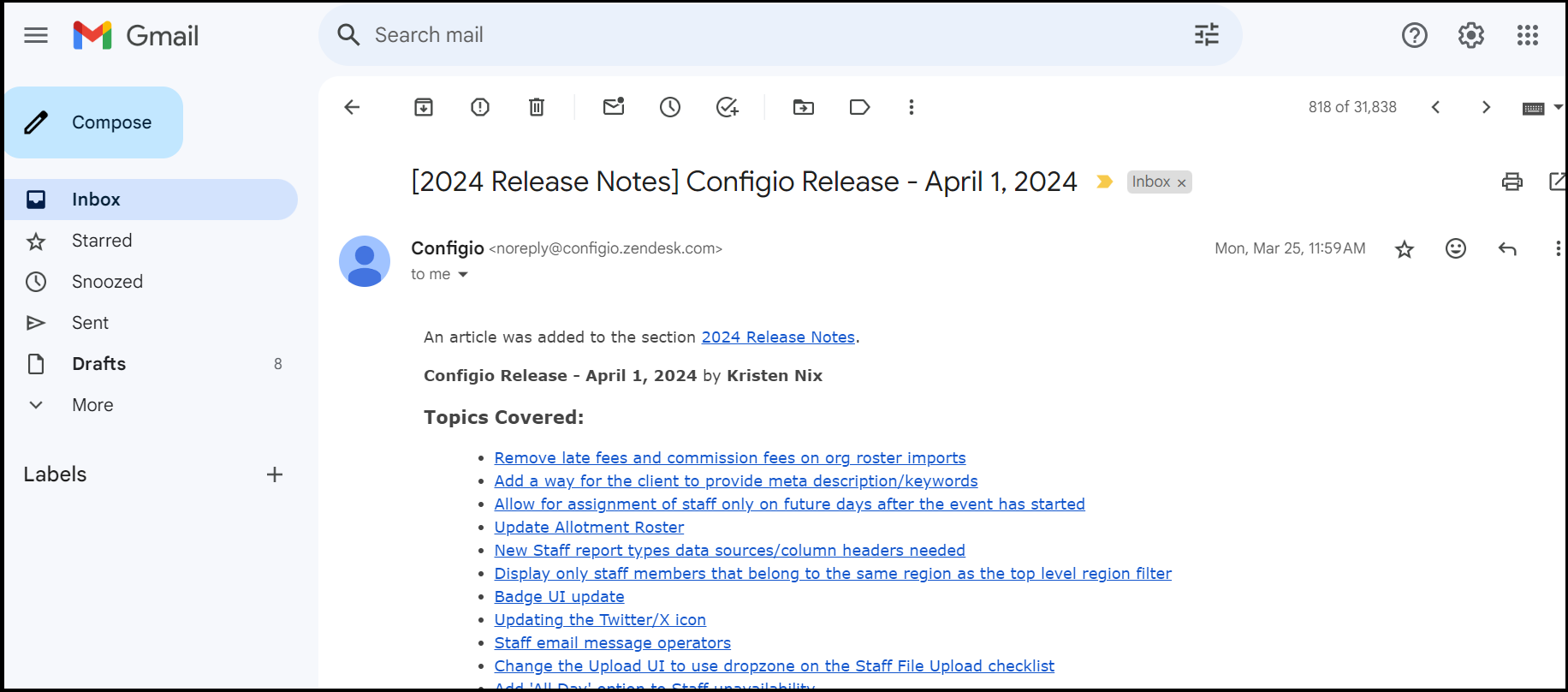Add this email to Tasks
The image size is (1568, 692).
coord(727,107)
